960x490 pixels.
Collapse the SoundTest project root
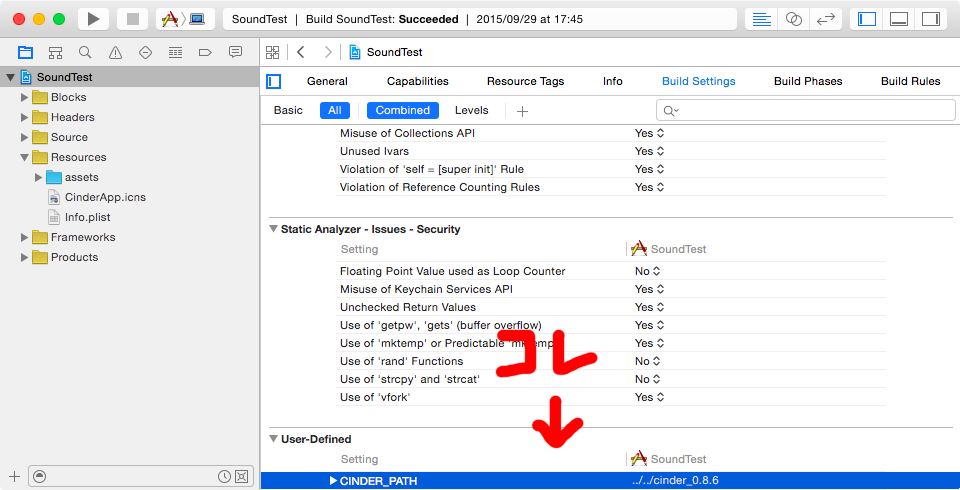(x=10, y=77)
